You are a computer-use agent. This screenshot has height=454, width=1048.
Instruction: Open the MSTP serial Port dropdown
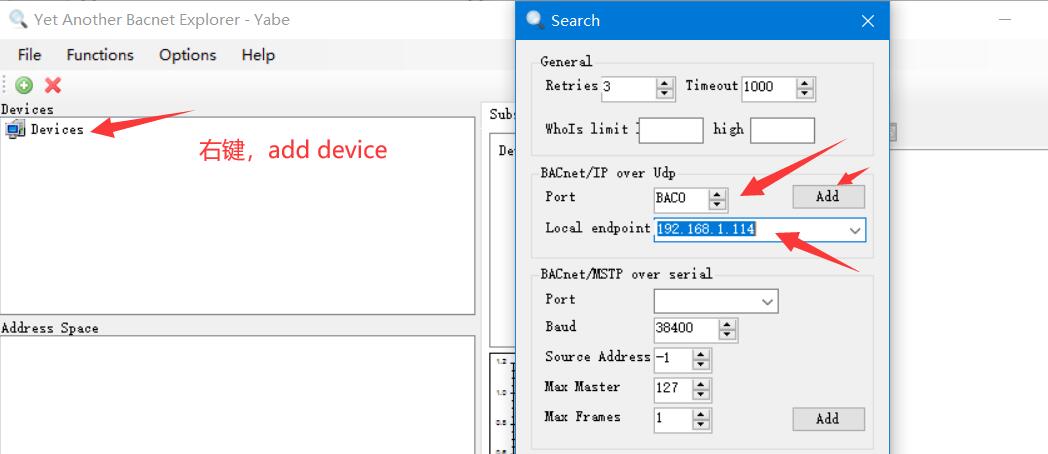[x=767, y=302]
